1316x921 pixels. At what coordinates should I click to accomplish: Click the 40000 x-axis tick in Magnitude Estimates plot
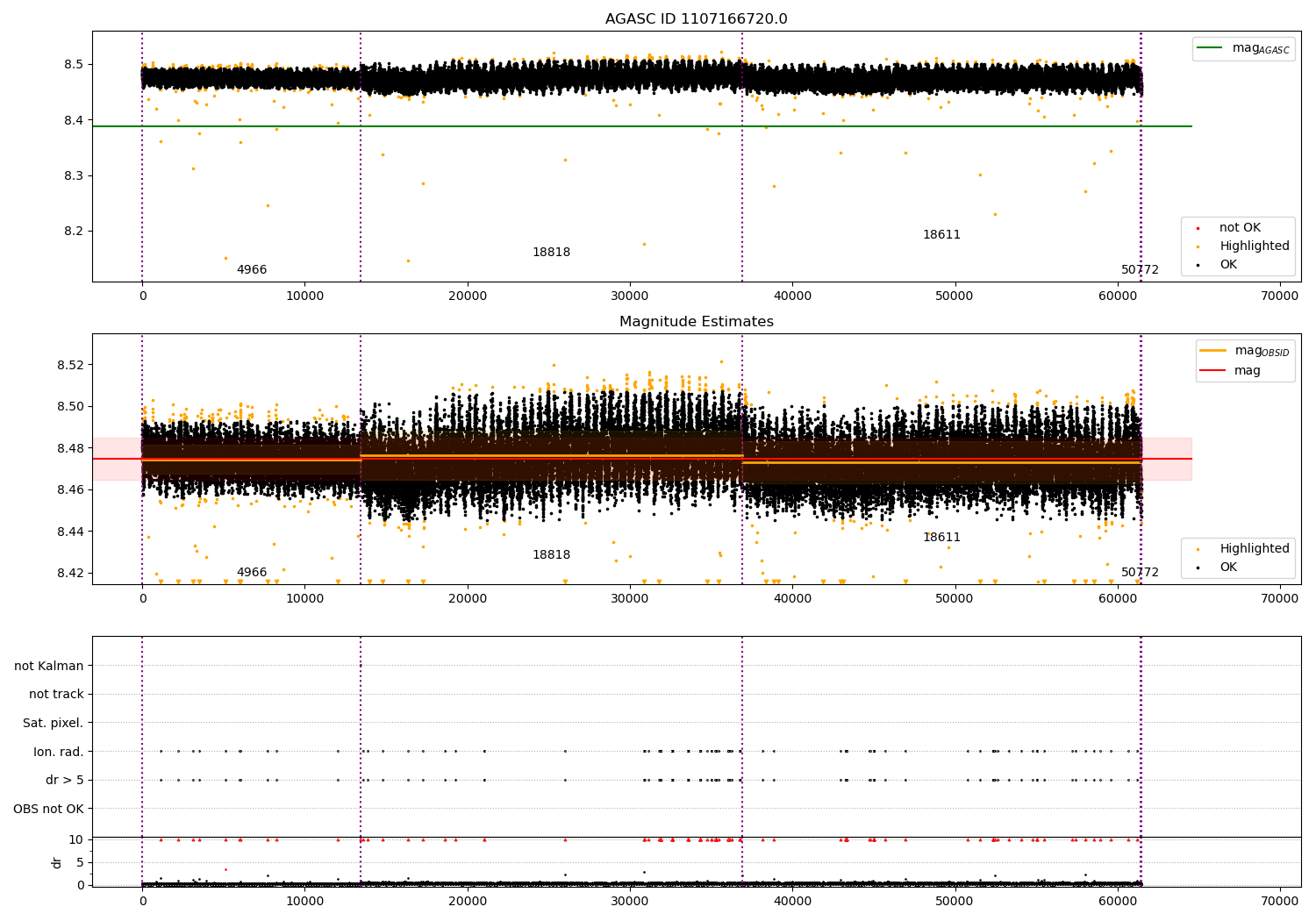792,599
